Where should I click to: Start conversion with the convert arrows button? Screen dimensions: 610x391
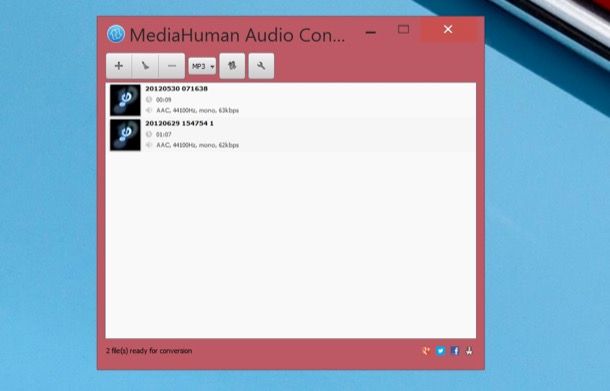tap(232, 66)
